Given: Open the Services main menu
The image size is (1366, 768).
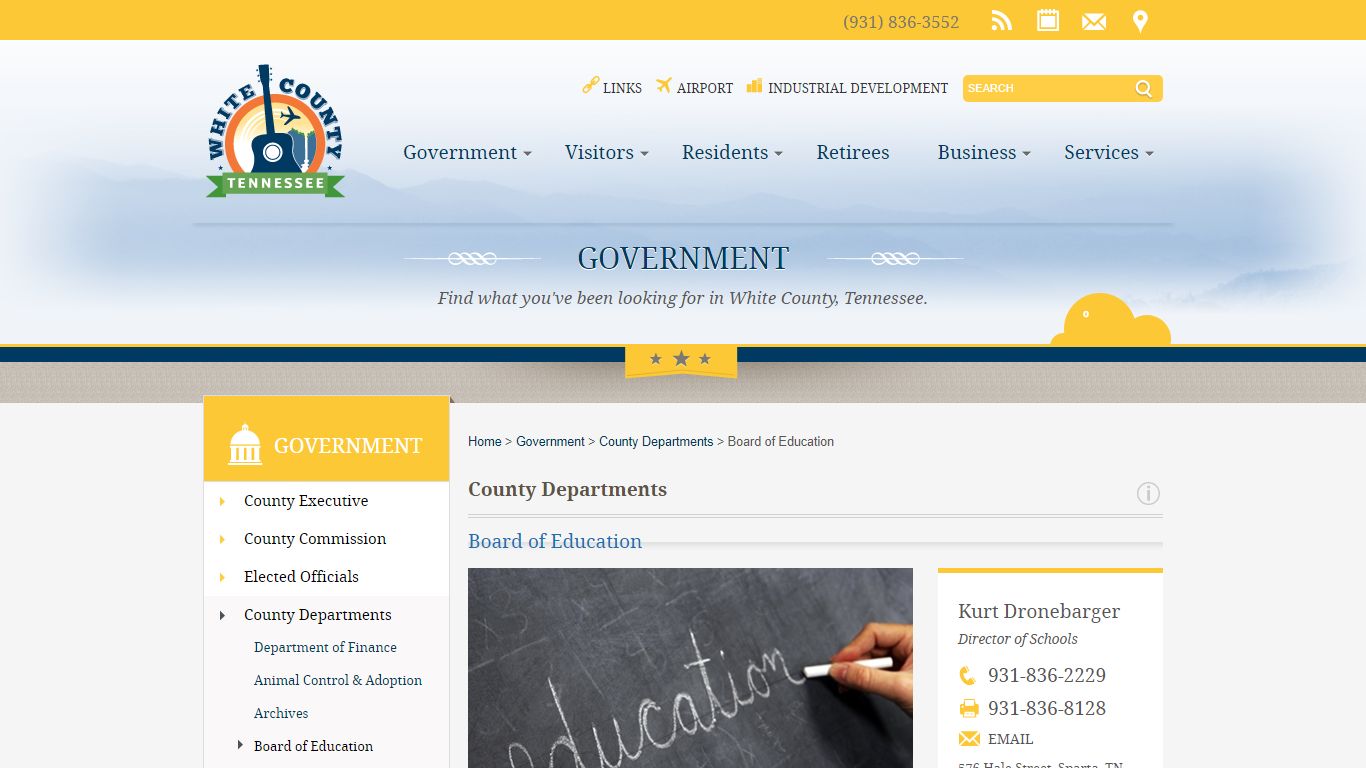Looking at the screenshot, I should [1101, 152].
